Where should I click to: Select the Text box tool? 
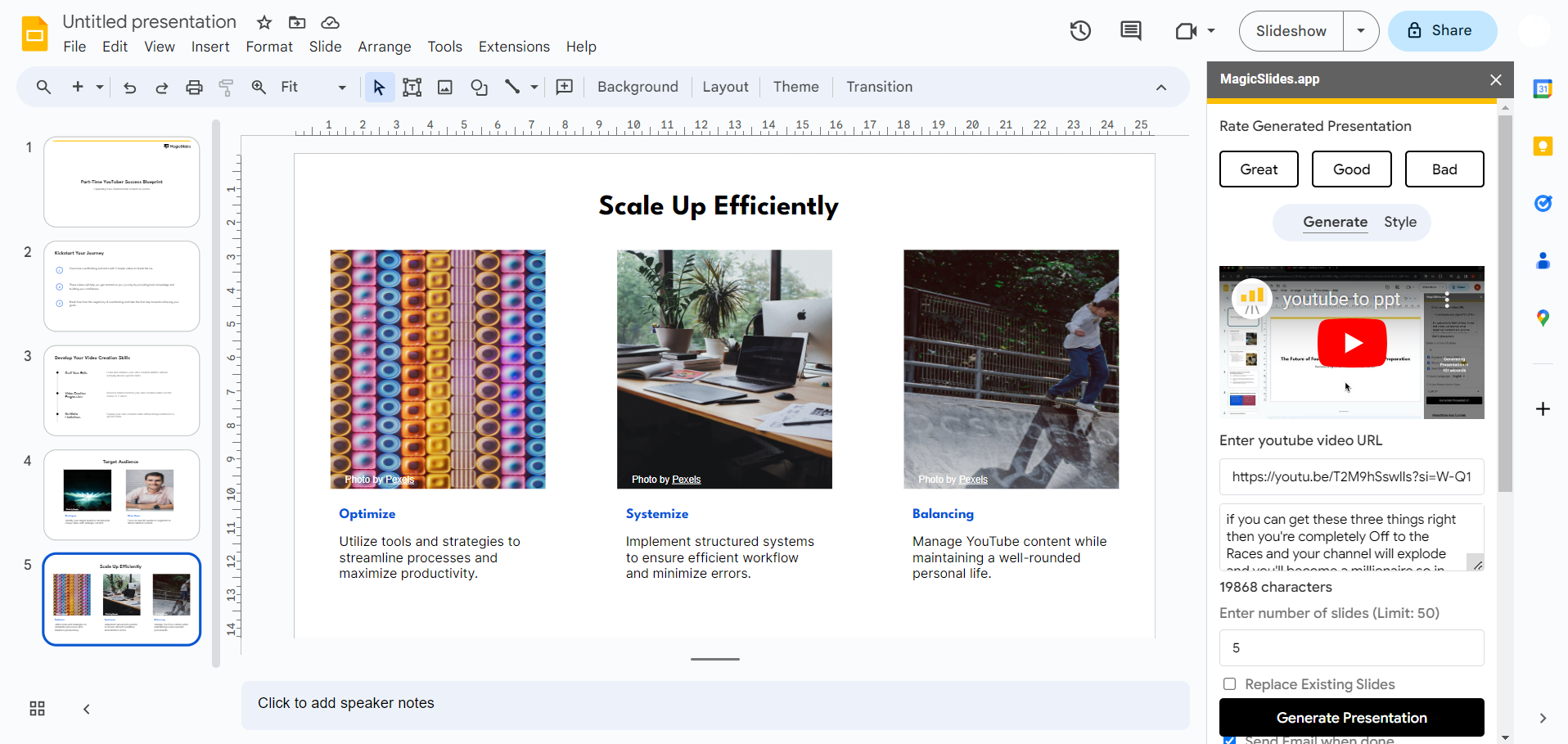pyautogui.click(x=412, y=88)
